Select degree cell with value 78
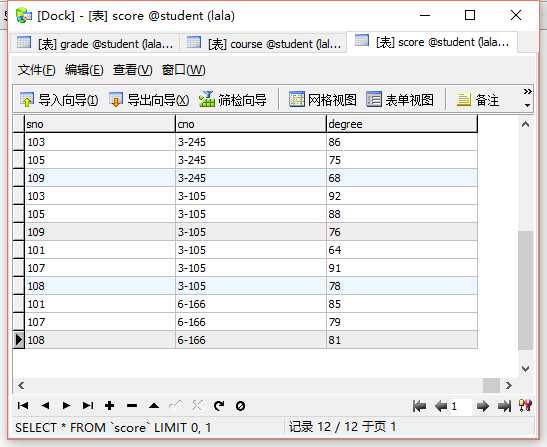The image size is (547, 447). (402, 286)
